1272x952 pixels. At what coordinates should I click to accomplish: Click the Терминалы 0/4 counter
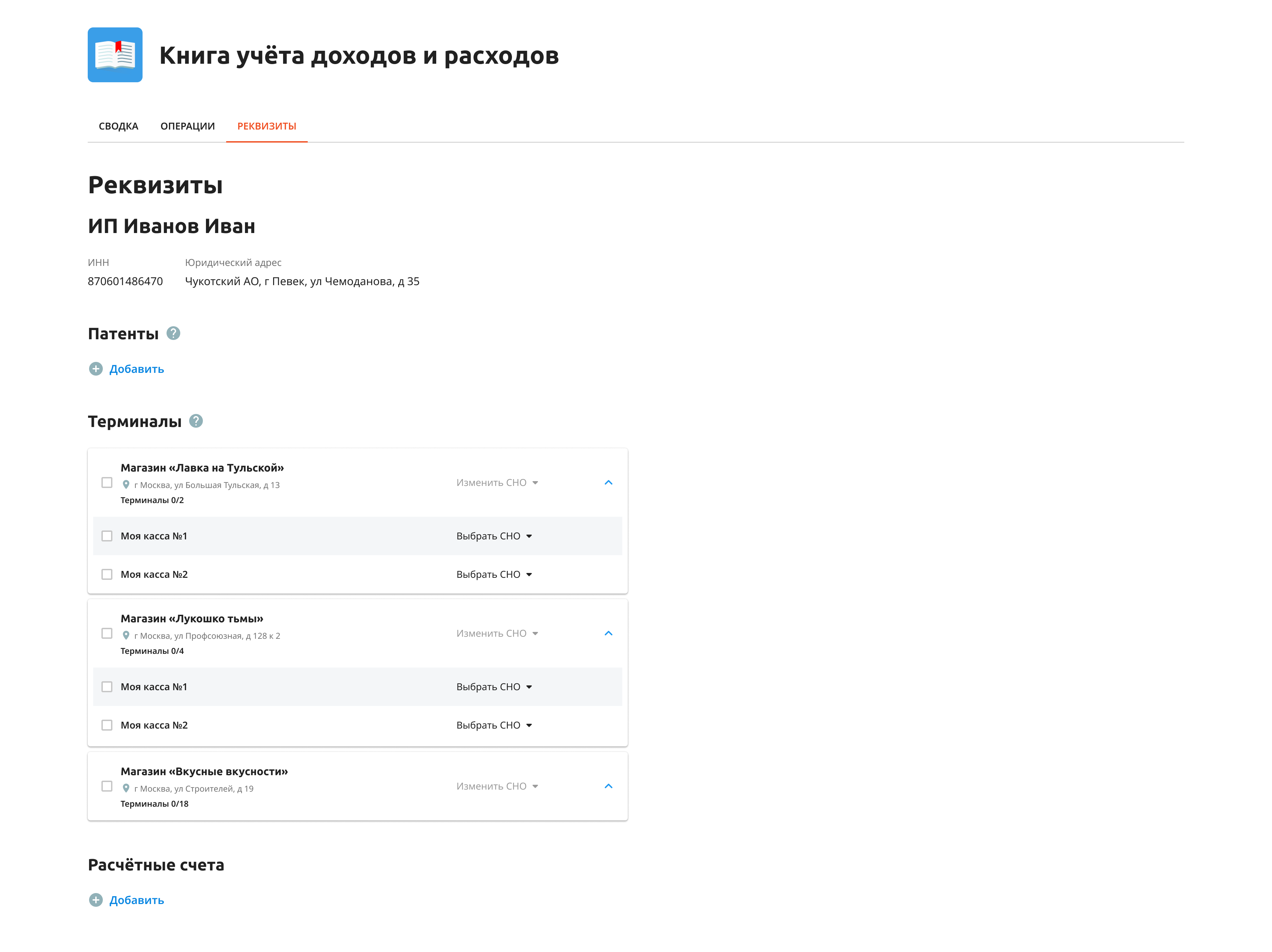click(152, 650)
